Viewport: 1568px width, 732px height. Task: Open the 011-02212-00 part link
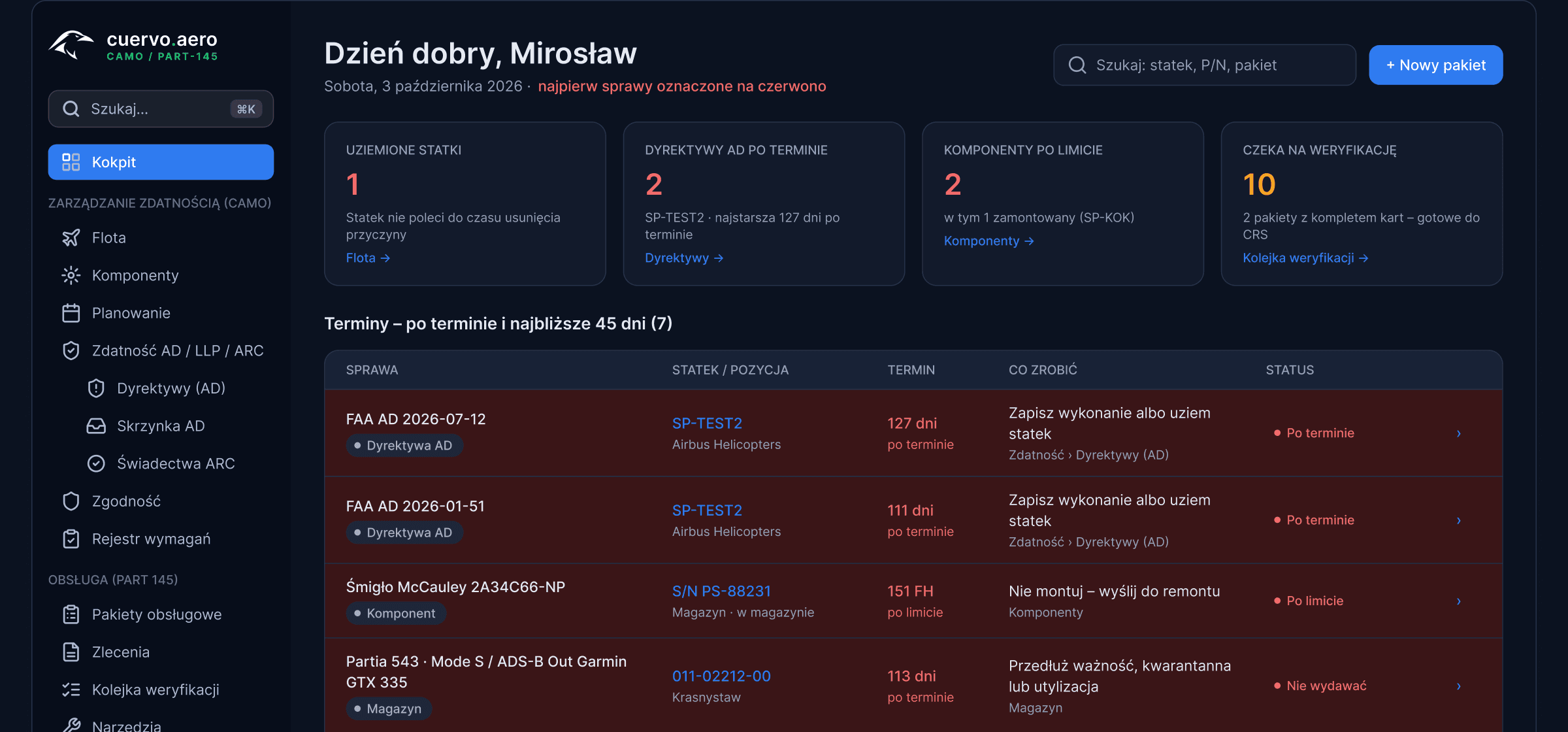point(721,676)
